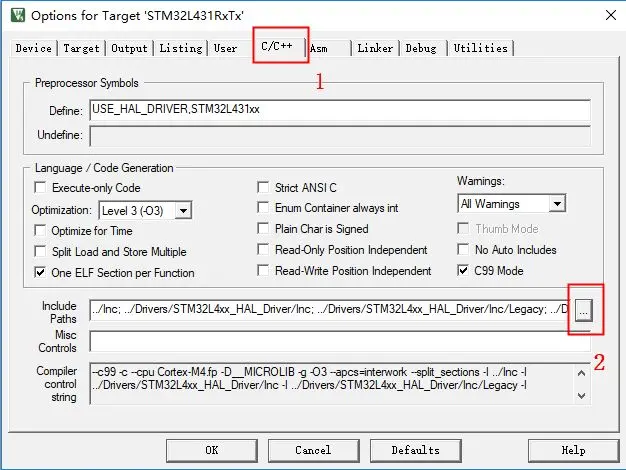Click the Keil uVision title bar icon
626x470 pixels.
pyautogui.click(x=18, y=15)
